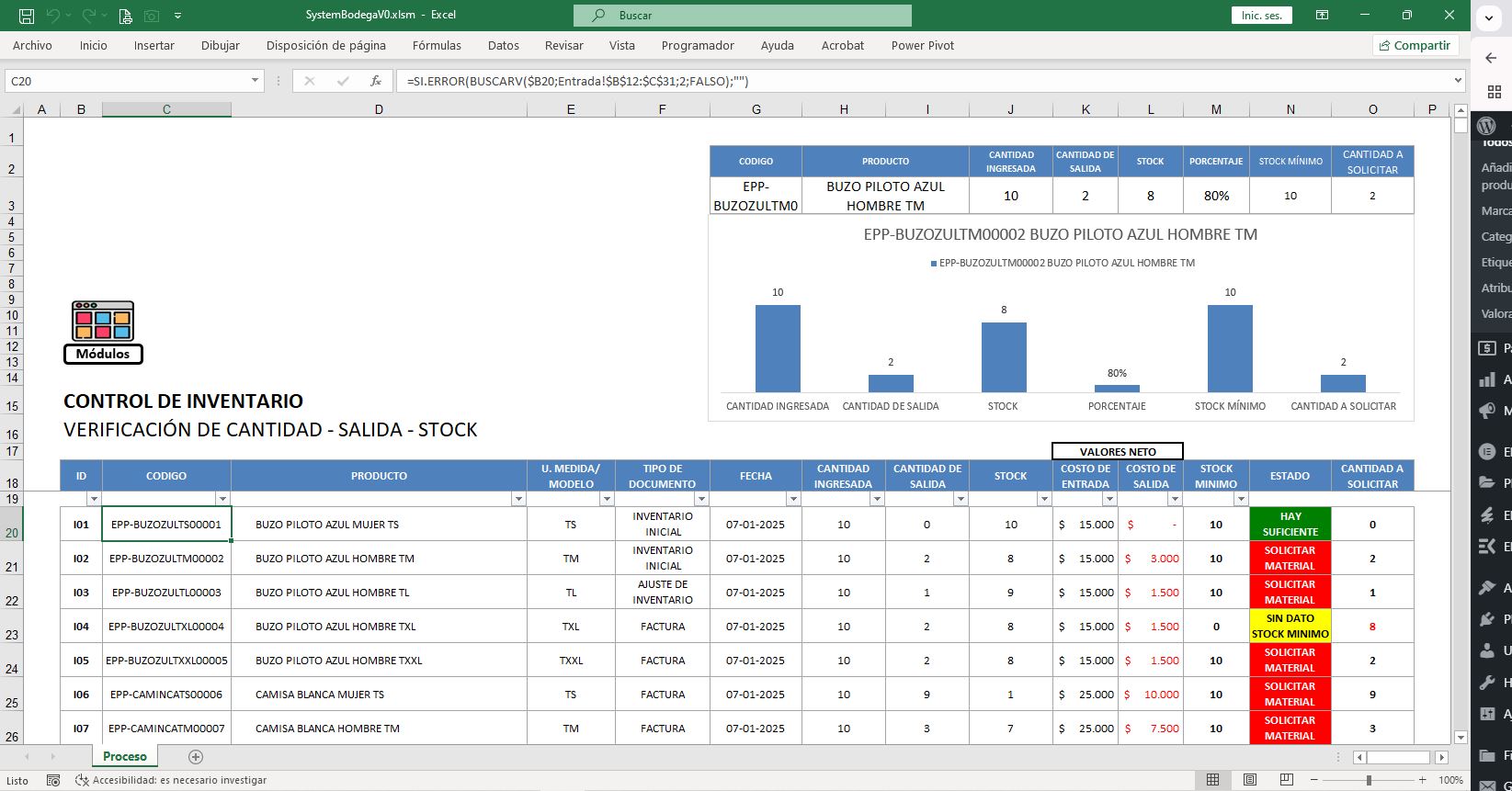Click the Compartir button

click(x=1415, y=45)
